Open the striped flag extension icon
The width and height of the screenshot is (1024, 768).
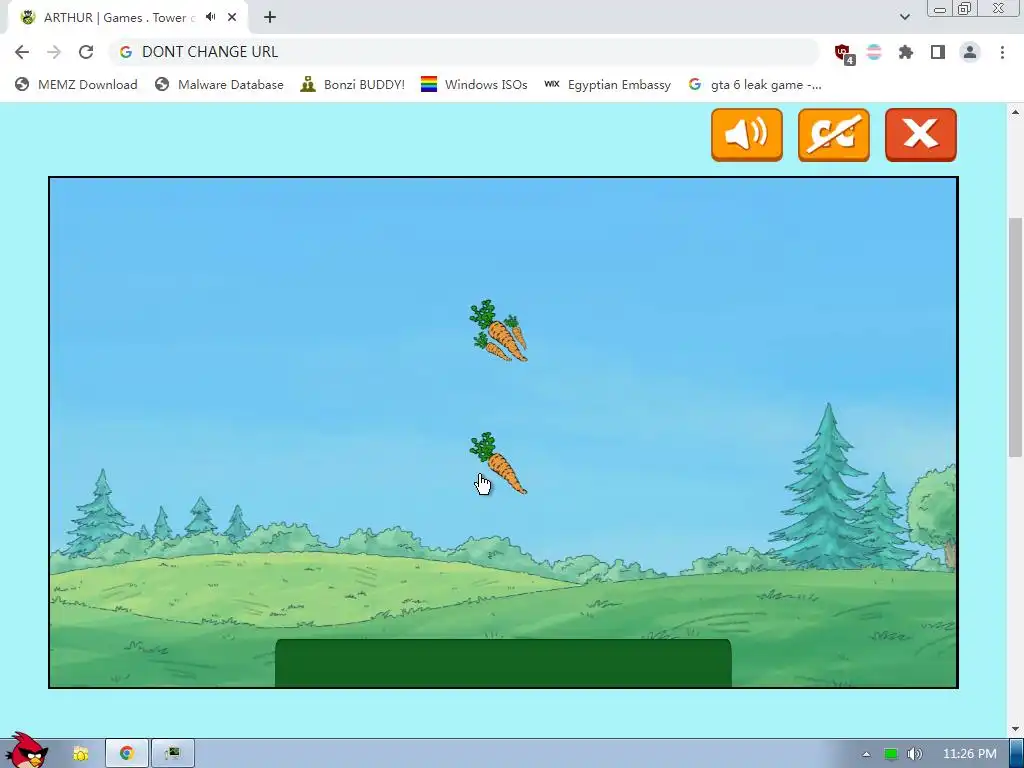[874, 52]
